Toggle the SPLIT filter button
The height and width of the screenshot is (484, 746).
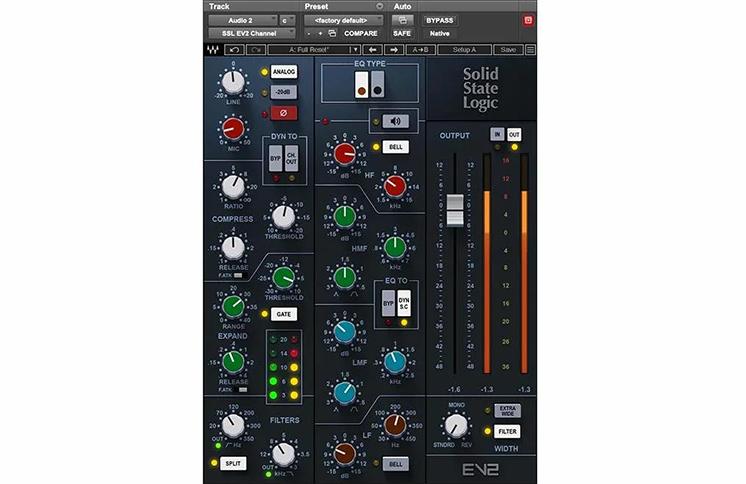[233, 463]
